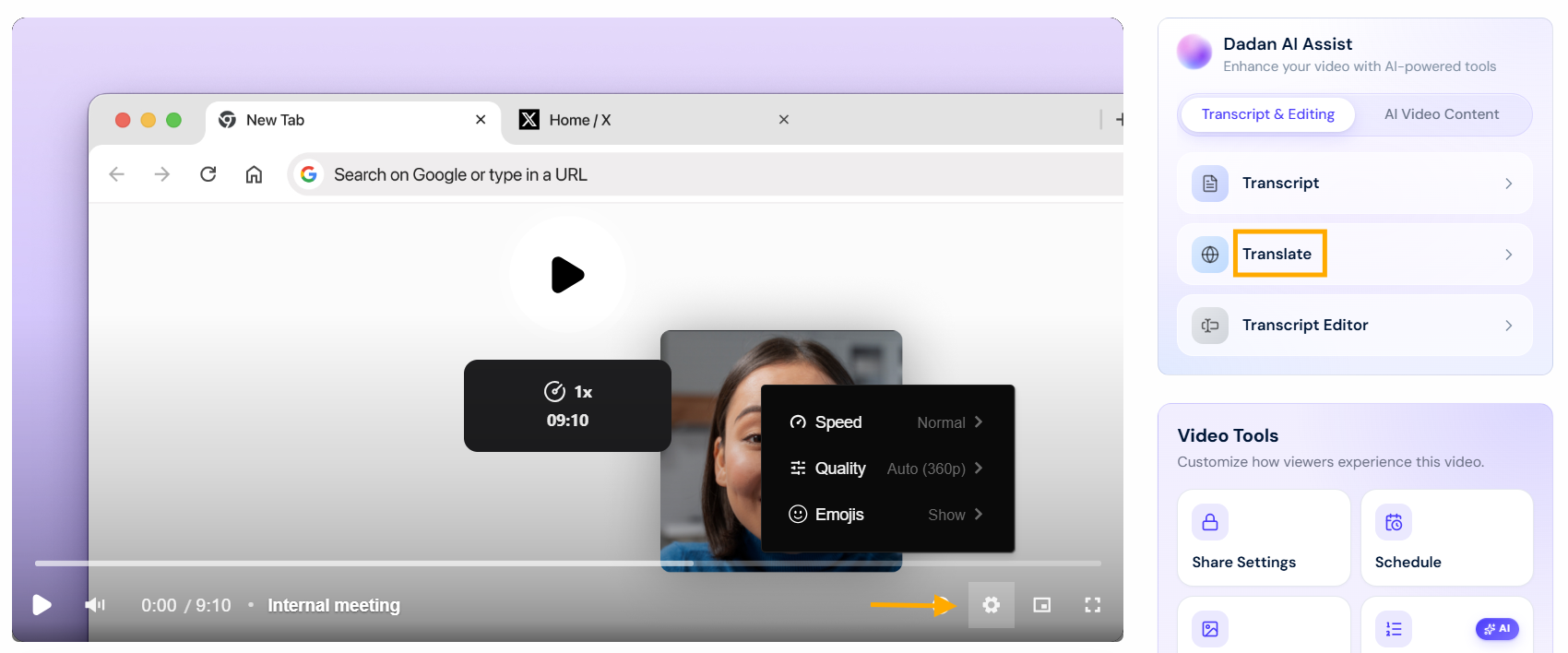The image size is (1568, 653).
Task: Play the video from the control bar
Action: tap(42, 605)
